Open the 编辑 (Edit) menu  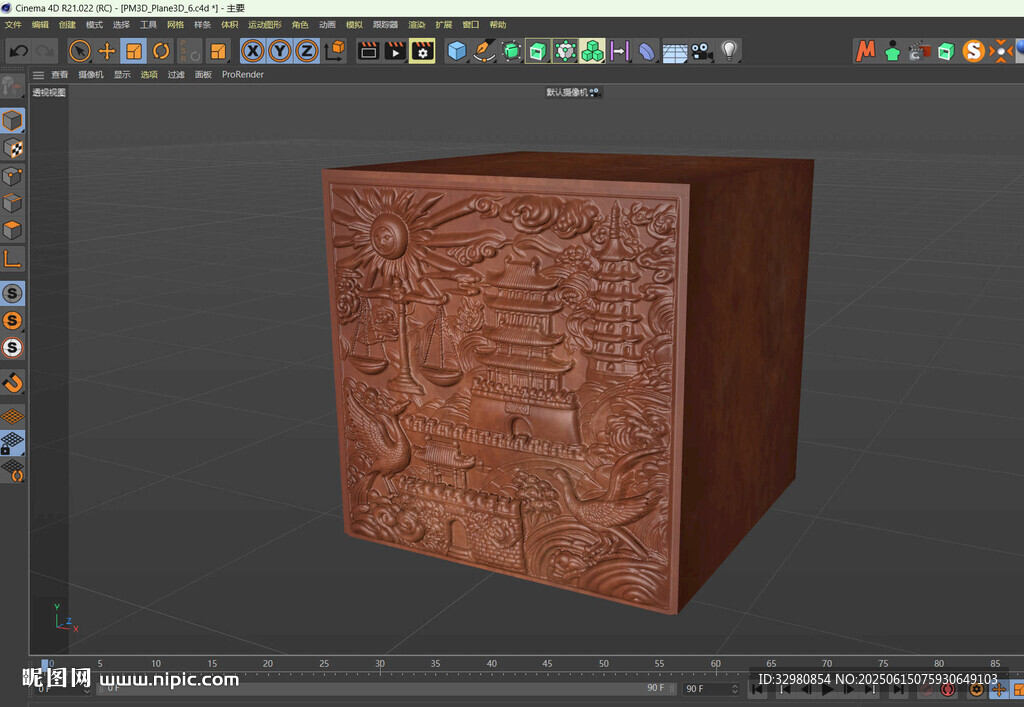[x=40, y=25]
